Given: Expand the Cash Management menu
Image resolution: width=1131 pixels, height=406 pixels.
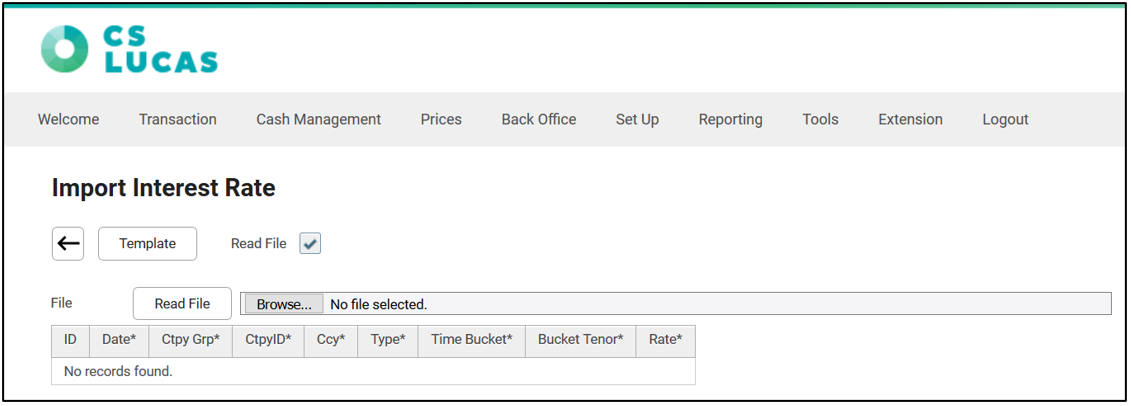Looking at the screenshot, I should [x=318, y=119].
